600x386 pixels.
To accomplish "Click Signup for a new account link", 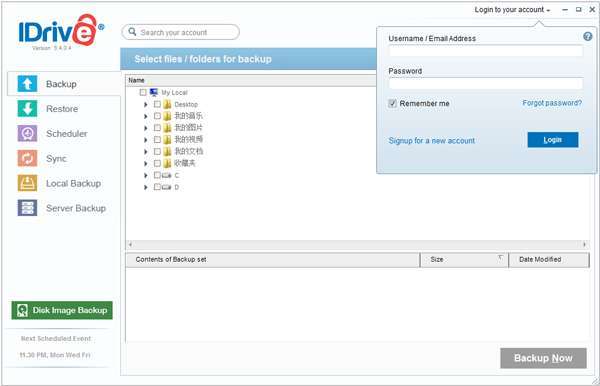I will pos(432,141).
